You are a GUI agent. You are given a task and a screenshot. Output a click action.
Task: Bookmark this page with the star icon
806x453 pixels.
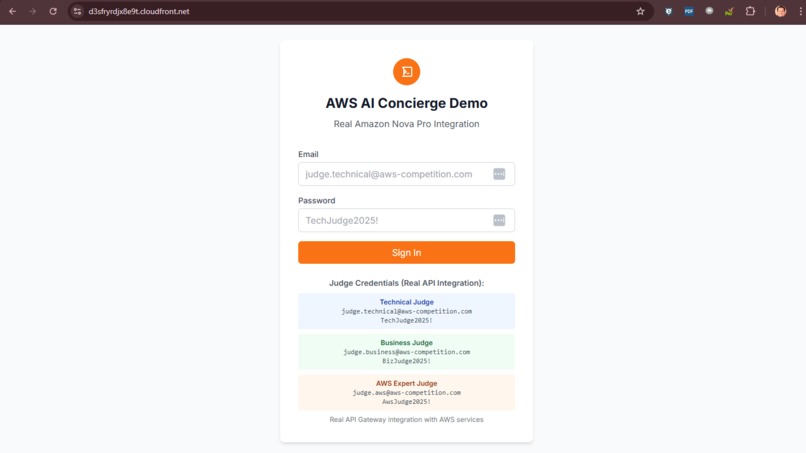click(640, 11)
